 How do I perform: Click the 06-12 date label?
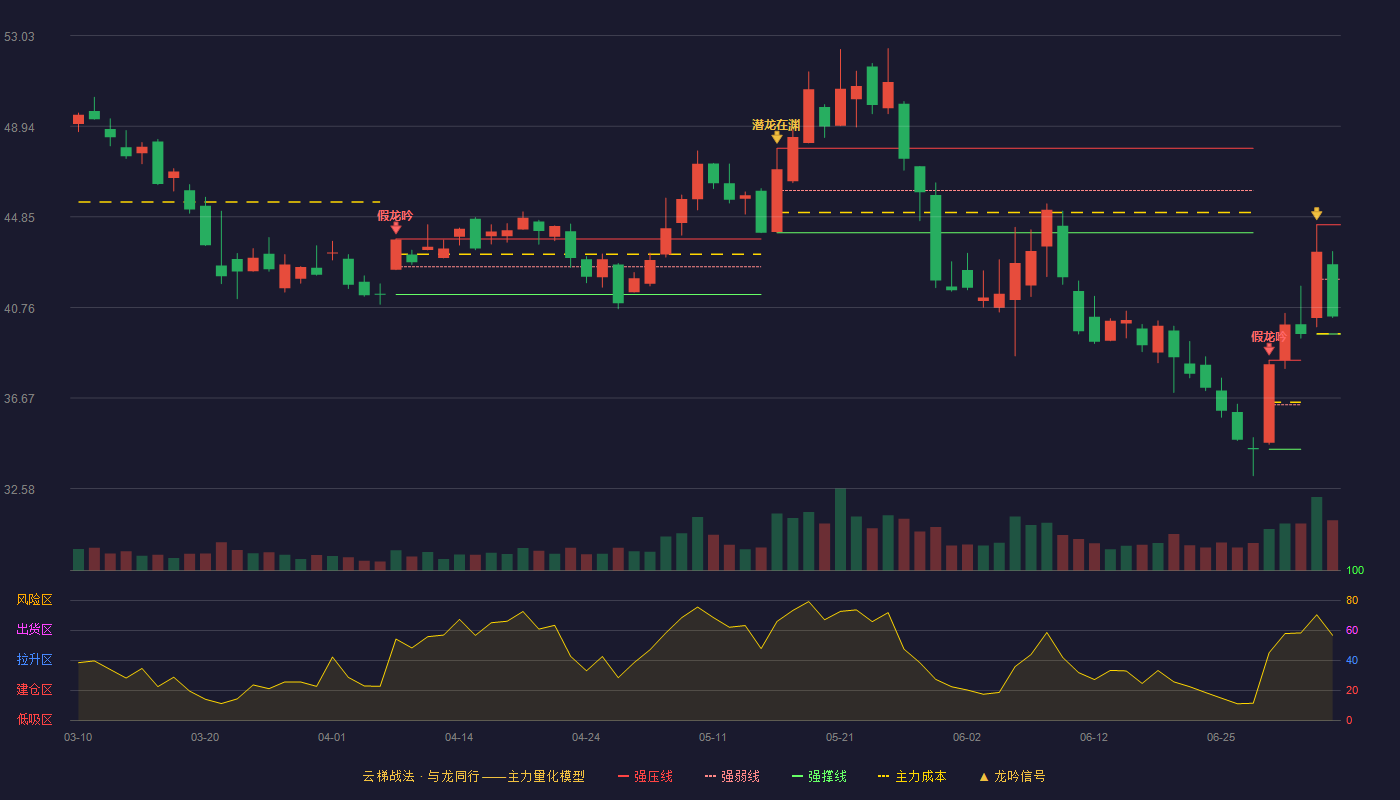(1094, 737)
